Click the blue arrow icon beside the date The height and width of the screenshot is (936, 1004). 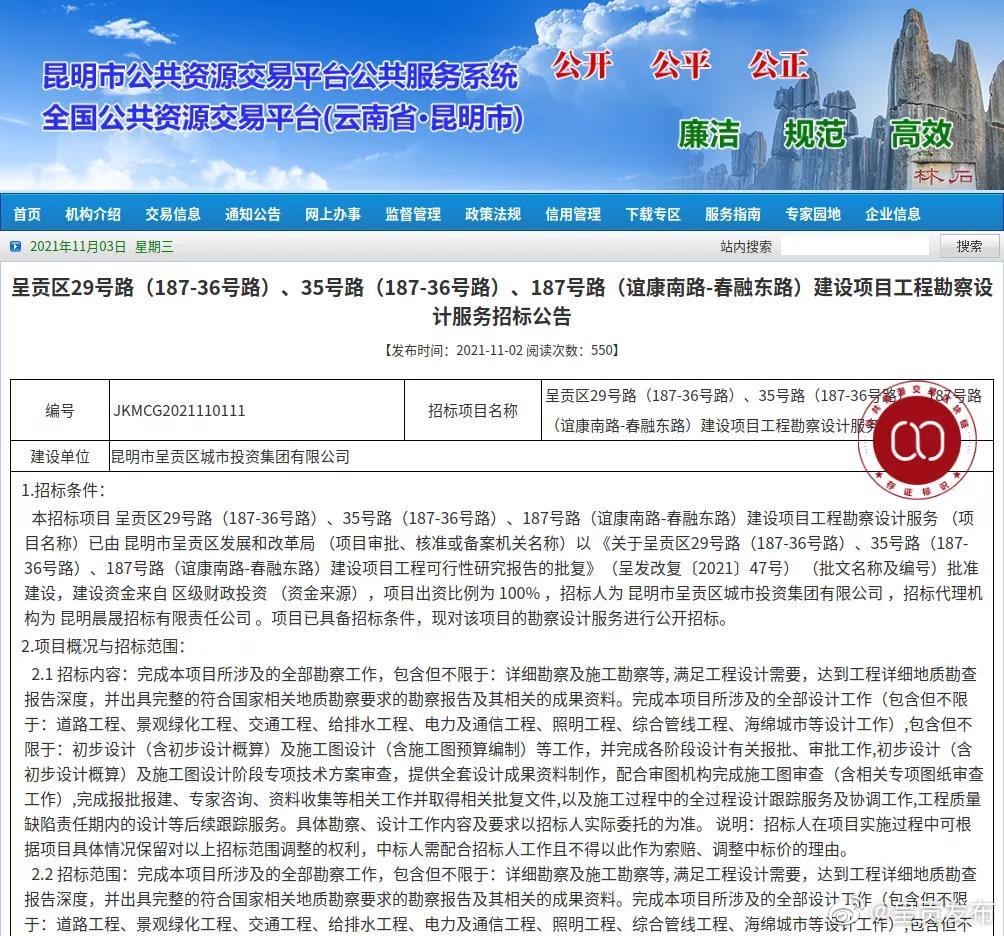(x=15, y=246)
